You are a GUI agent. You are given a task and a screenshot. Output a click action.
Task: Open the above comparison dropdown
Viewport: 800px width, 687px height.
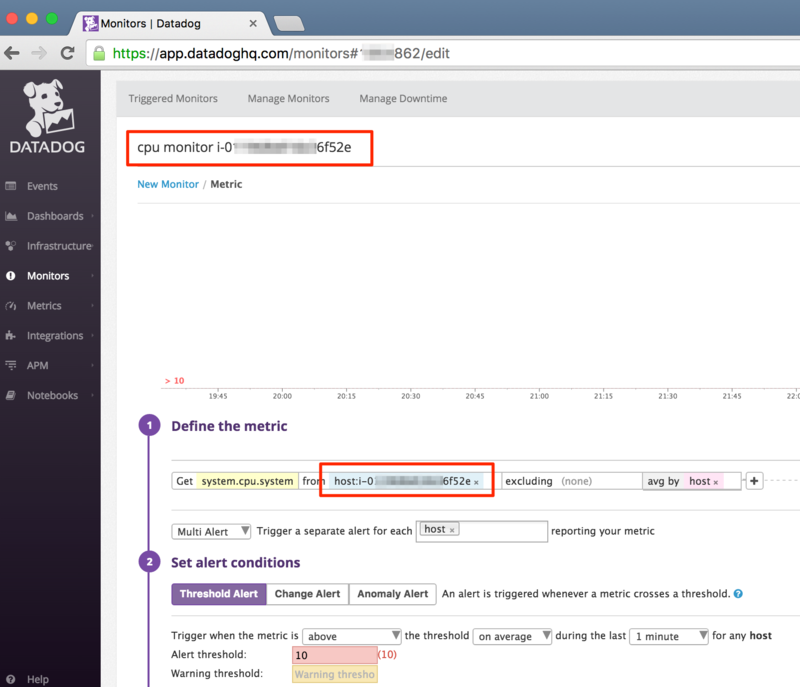click(352, 637)
